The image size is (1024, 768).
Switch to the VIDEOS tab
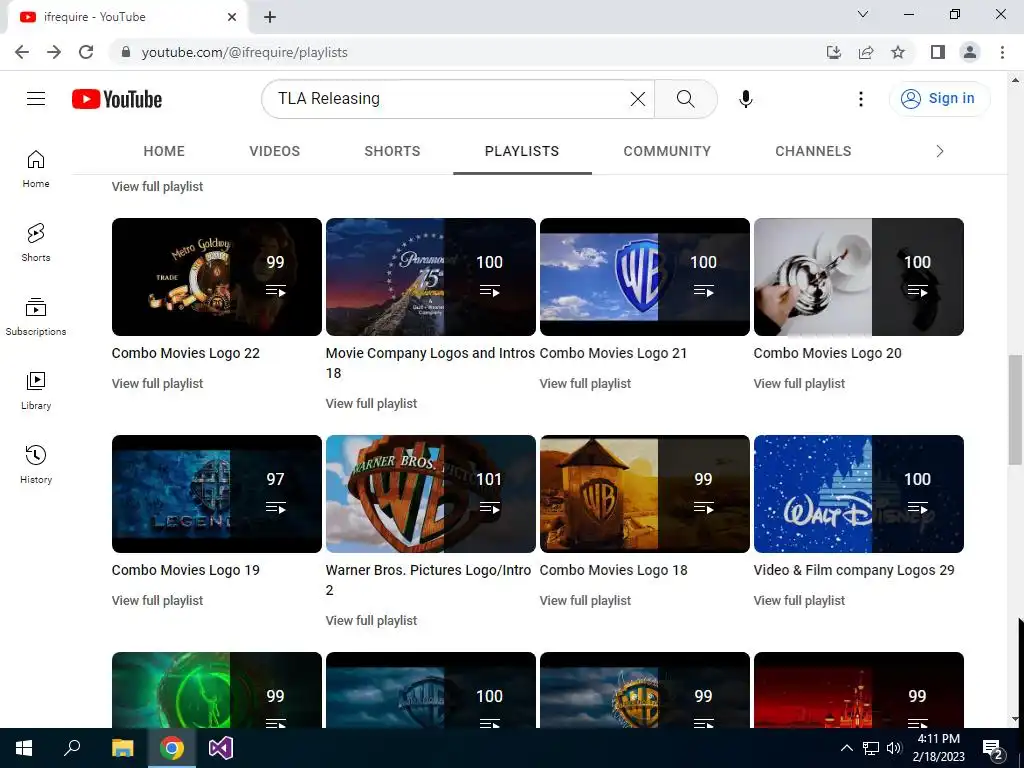[274, 151]
